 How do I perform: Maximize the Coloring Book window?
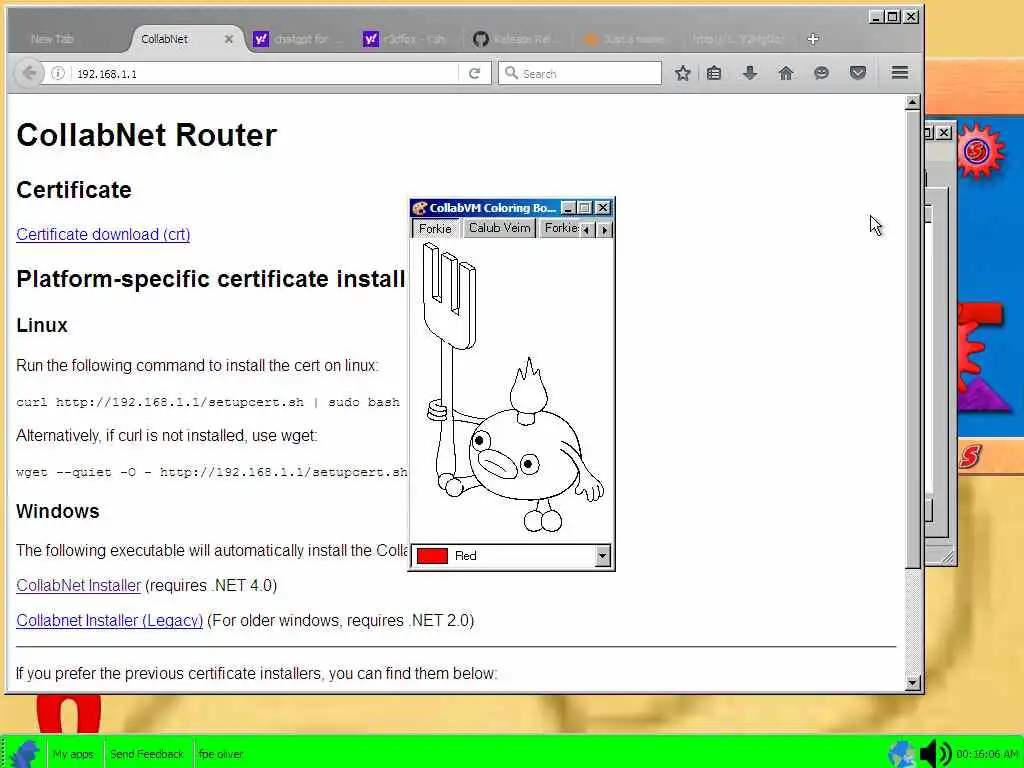585,208
